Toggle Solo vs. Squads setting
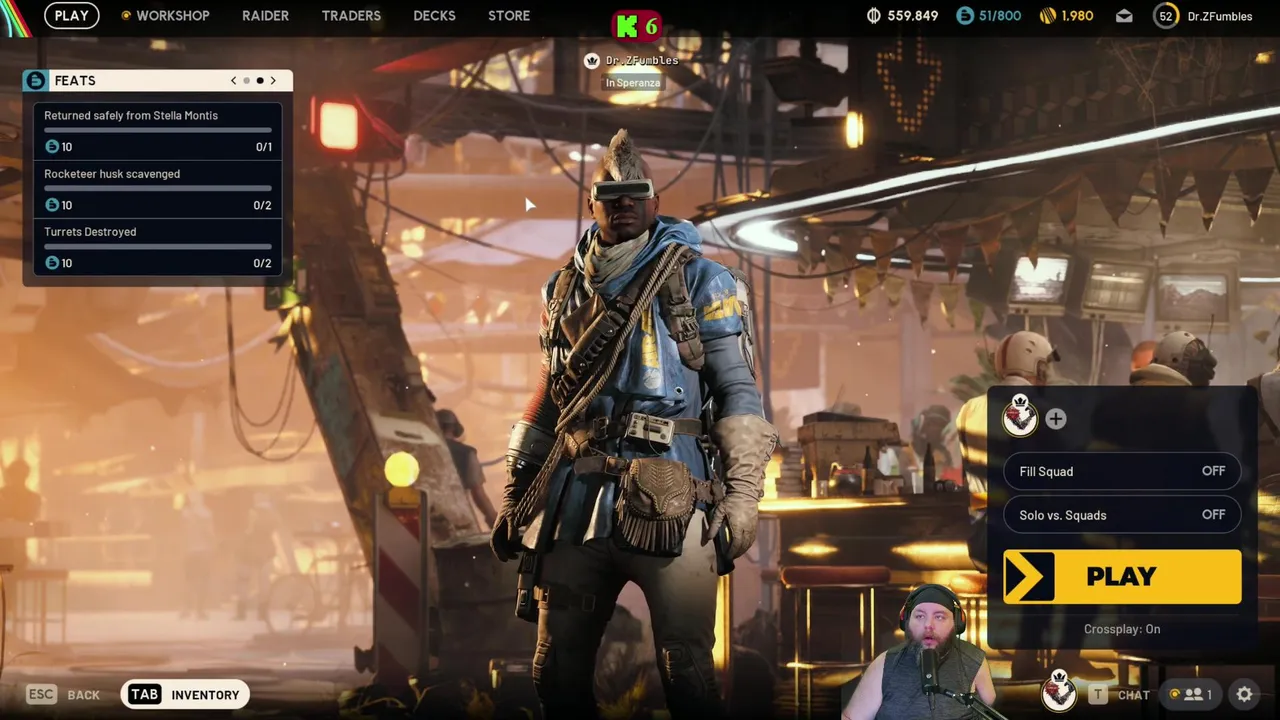The image size is (1280, 720). pyautogui.click(x=1122, y=515)
